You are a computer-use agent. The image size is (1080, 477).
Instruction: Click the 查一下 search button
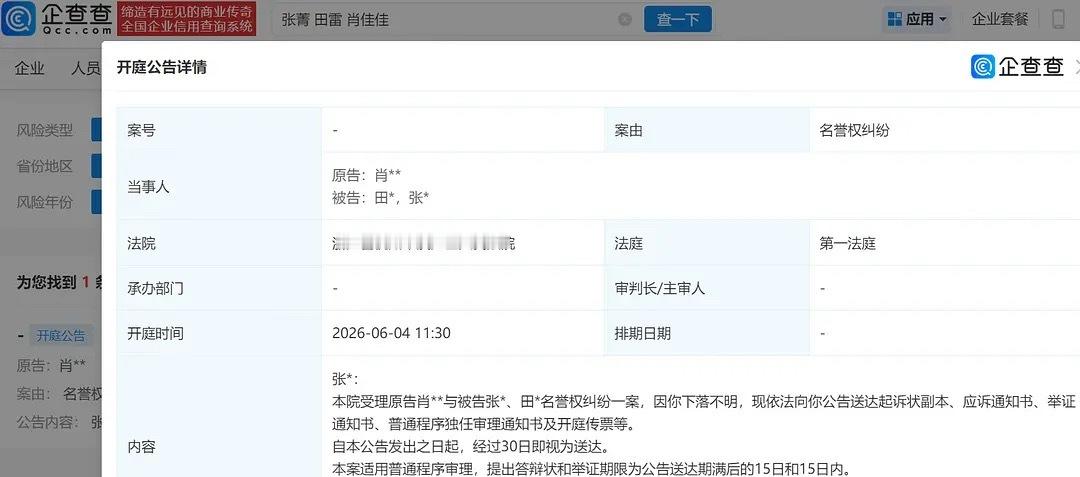click(678, 19)
